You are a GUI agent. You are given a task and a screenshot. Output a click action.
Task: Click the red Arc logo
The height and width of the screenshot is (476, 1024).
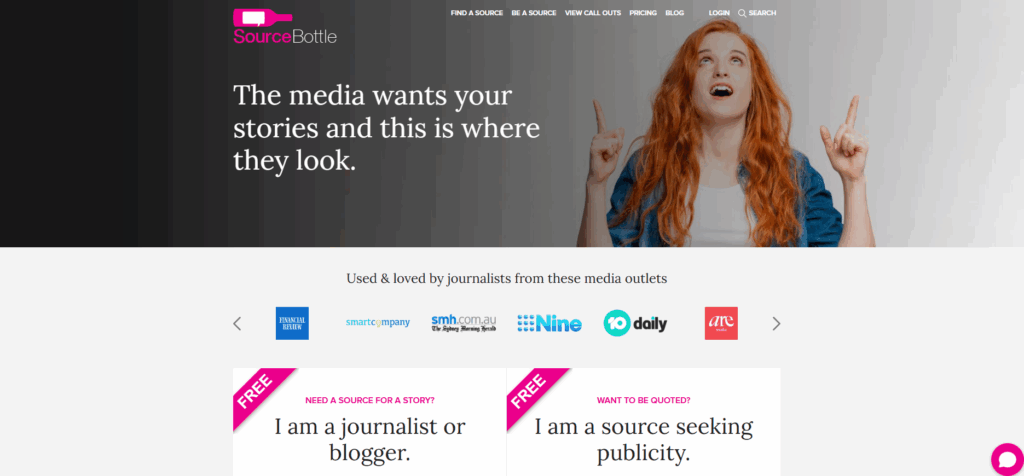click(x=721, y=323)
